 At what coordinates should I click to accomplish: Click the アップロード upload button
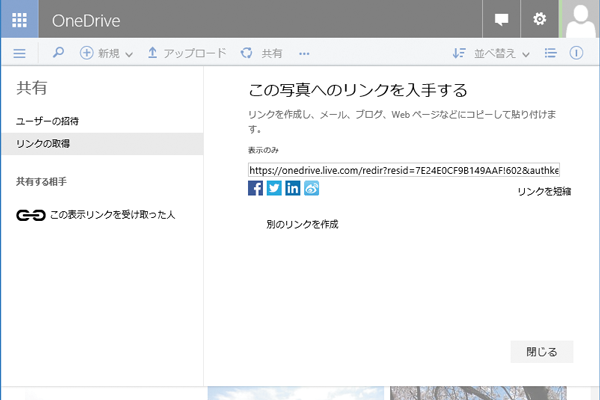[x=187, y=53]
